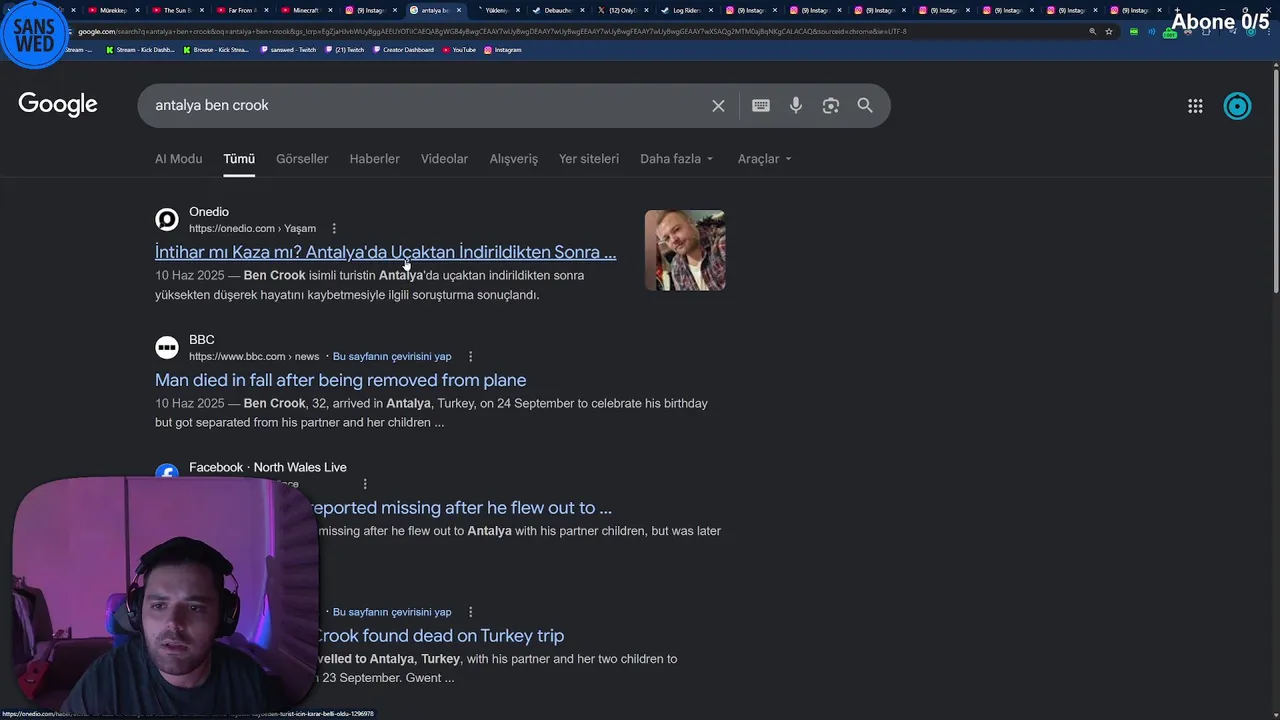
Task: Switch to Alışveriş tab
Action: [513, 159]
